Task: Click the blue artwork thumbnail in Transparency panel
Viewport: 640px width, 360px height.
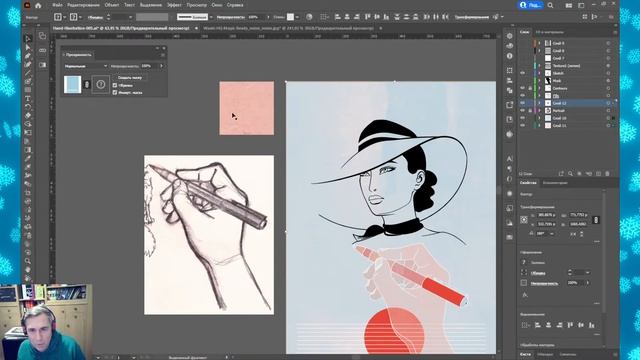Action: (73, 84)
